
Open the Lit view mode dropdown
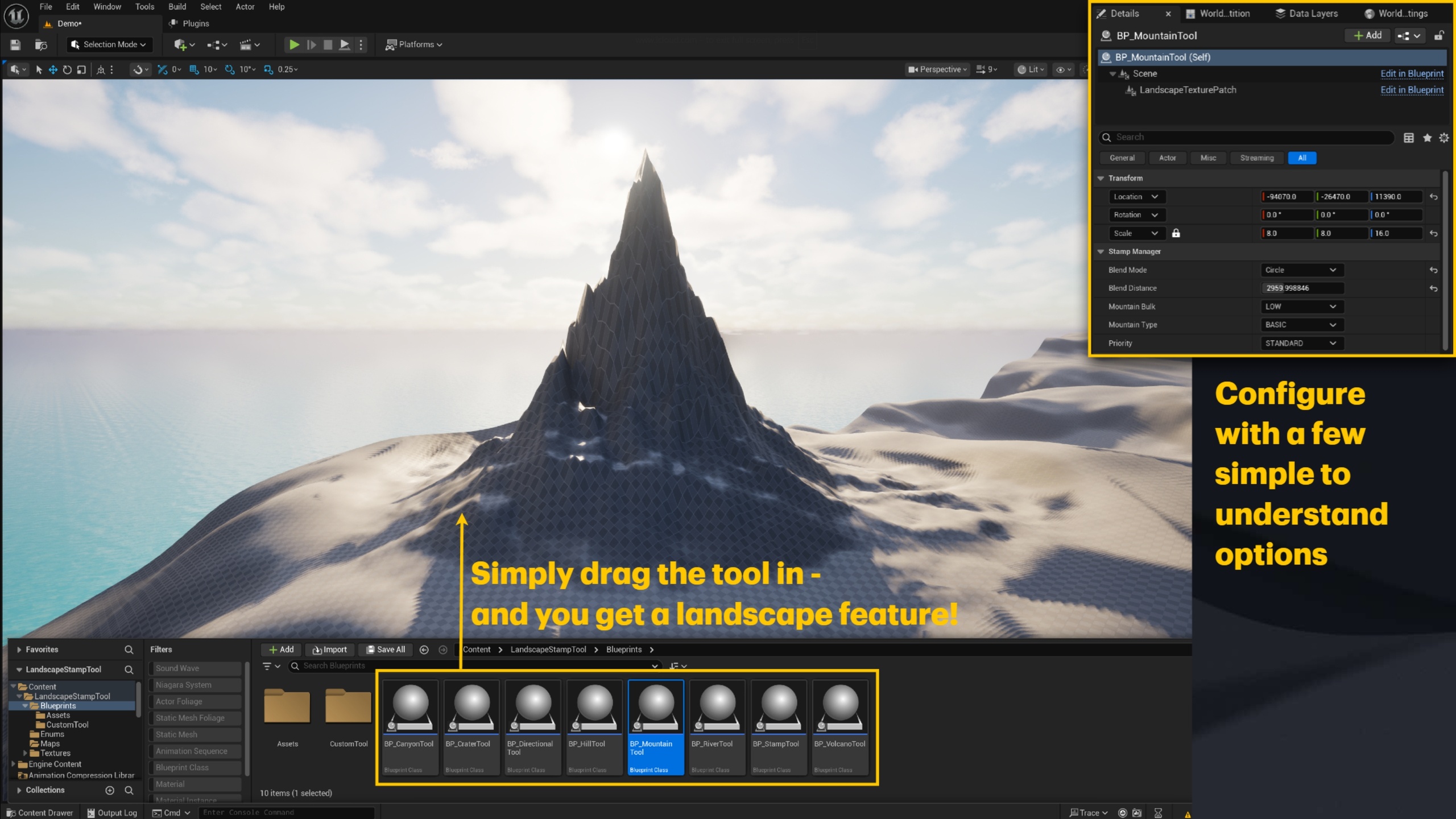coord(1031,69)
